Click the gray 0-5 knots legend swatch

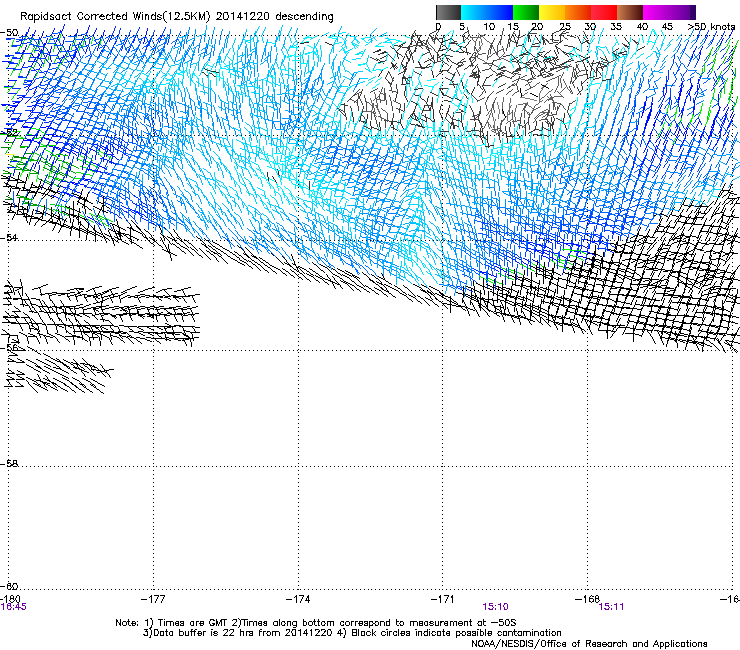tap(448, 12)
